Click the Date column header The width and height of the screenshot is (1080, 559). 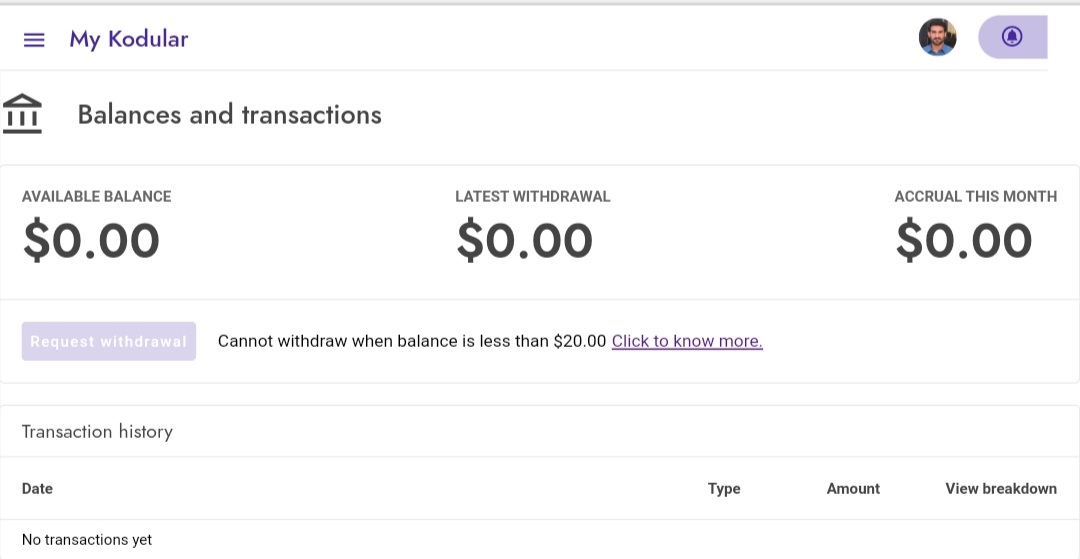(37, 489)
